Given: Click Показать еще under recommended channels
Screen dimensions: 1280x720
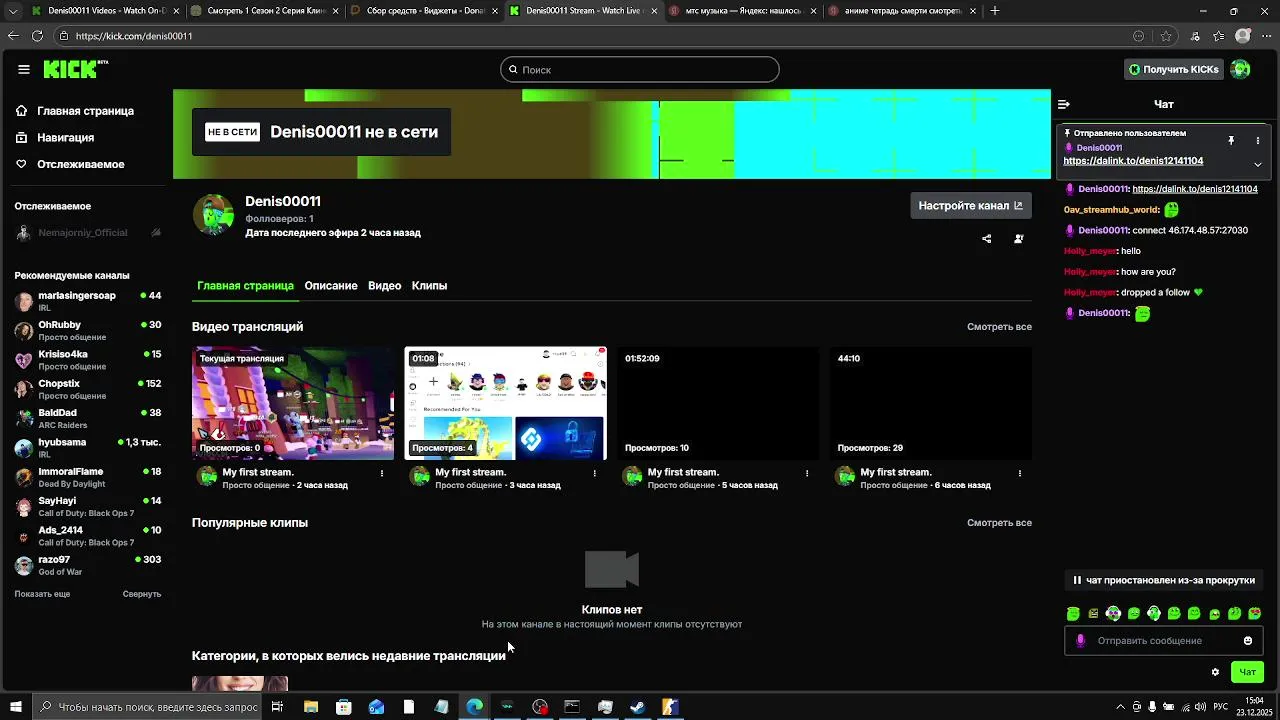Looking at the screenshot, I should [42, 594].
